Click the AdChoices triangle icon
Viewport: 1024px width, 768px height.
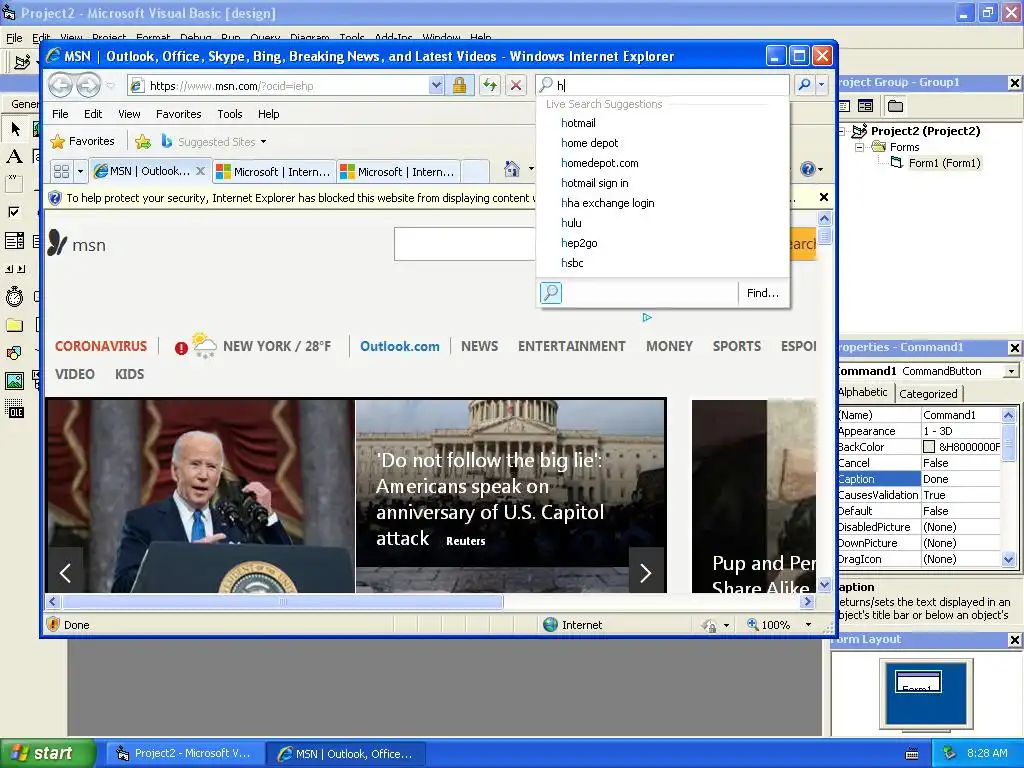tap(647, 317)
